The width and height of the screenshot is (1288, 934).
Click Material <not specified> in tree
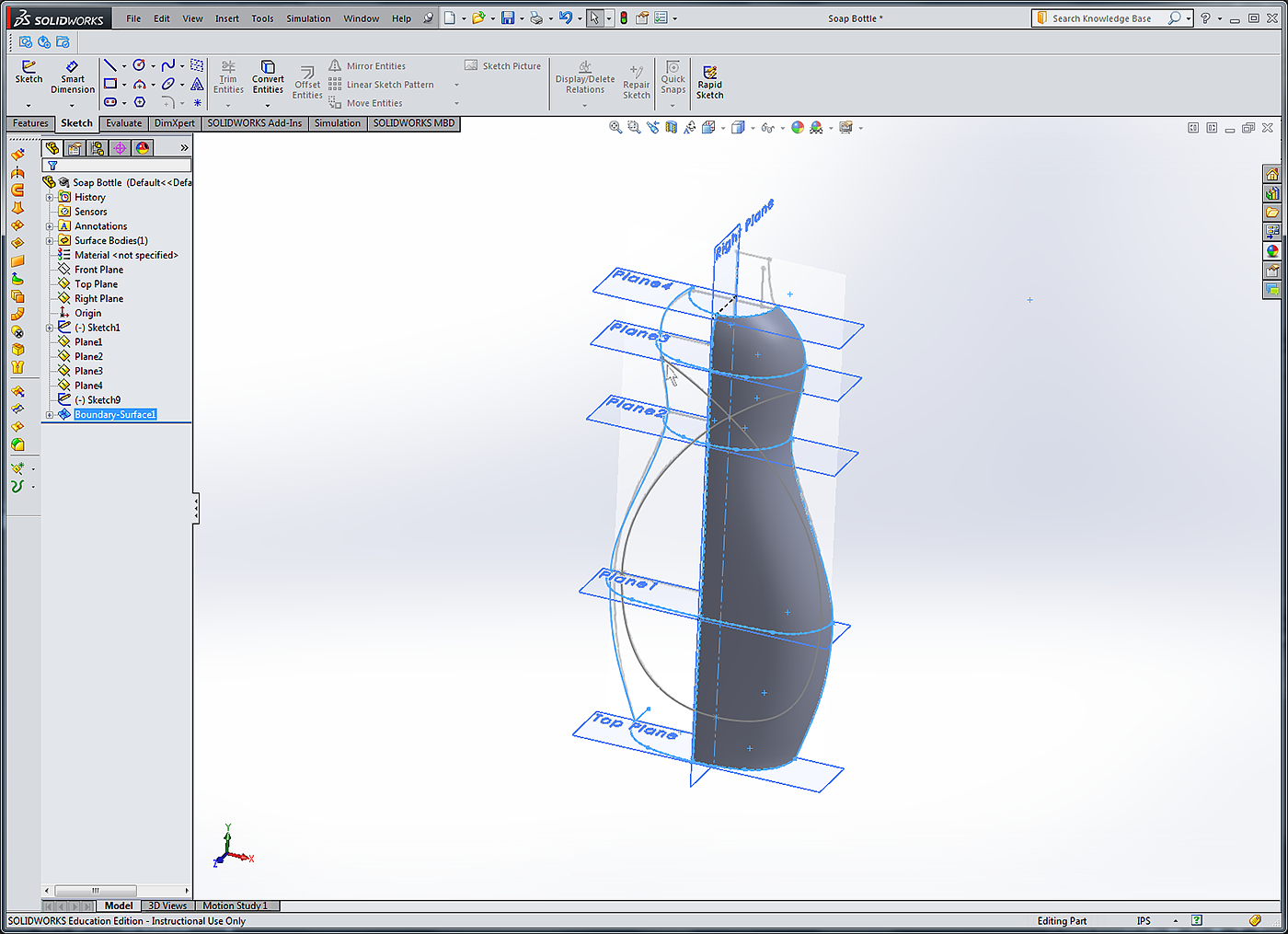126,255
